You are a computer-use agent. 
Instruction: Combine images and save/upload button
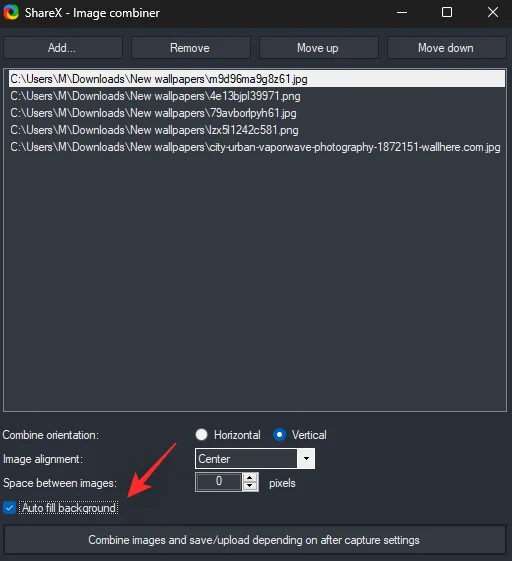click(x=254, y=540)
